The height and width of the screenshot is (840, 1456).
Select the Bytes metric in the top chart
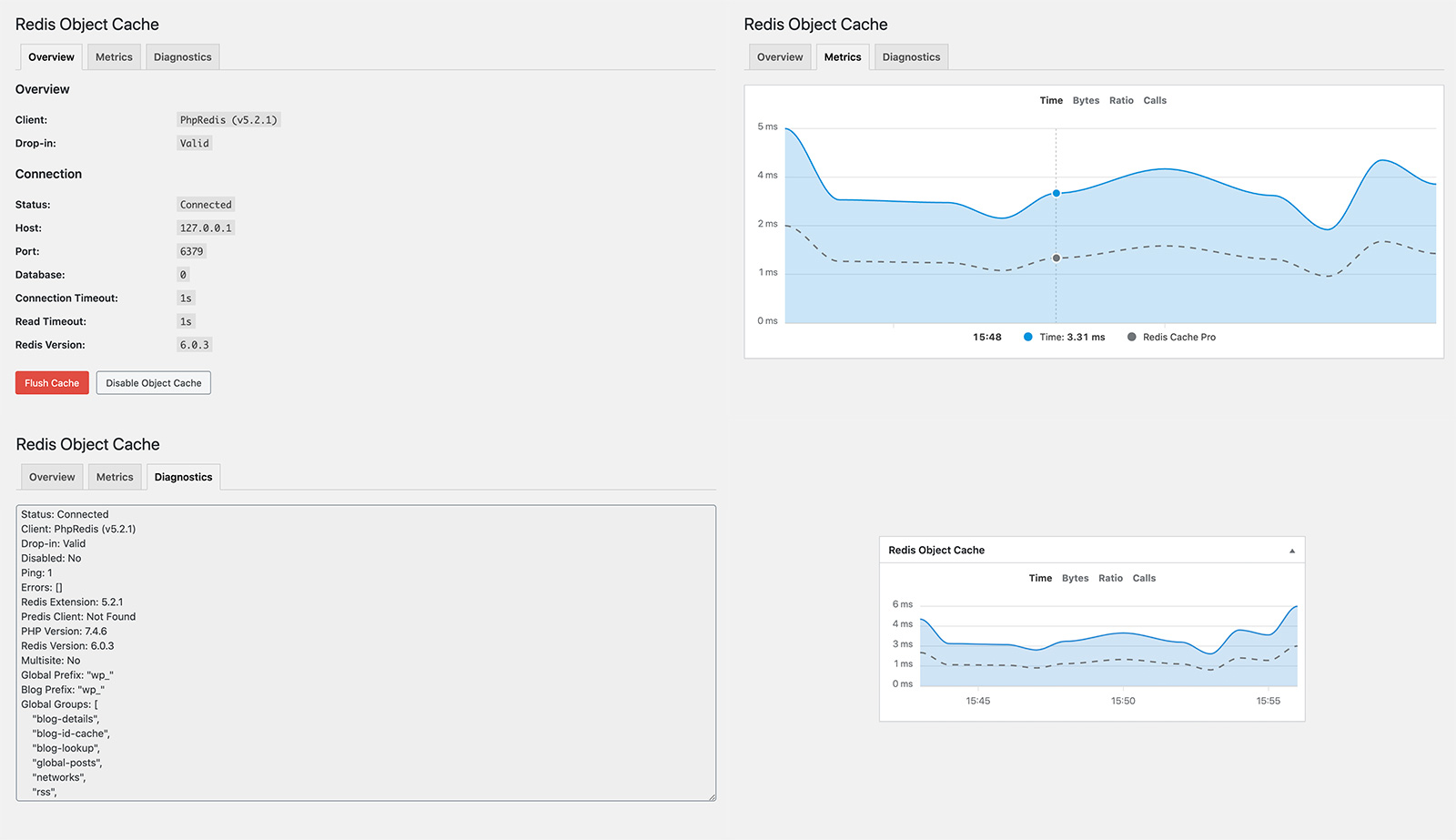[x=1086, y=100]
